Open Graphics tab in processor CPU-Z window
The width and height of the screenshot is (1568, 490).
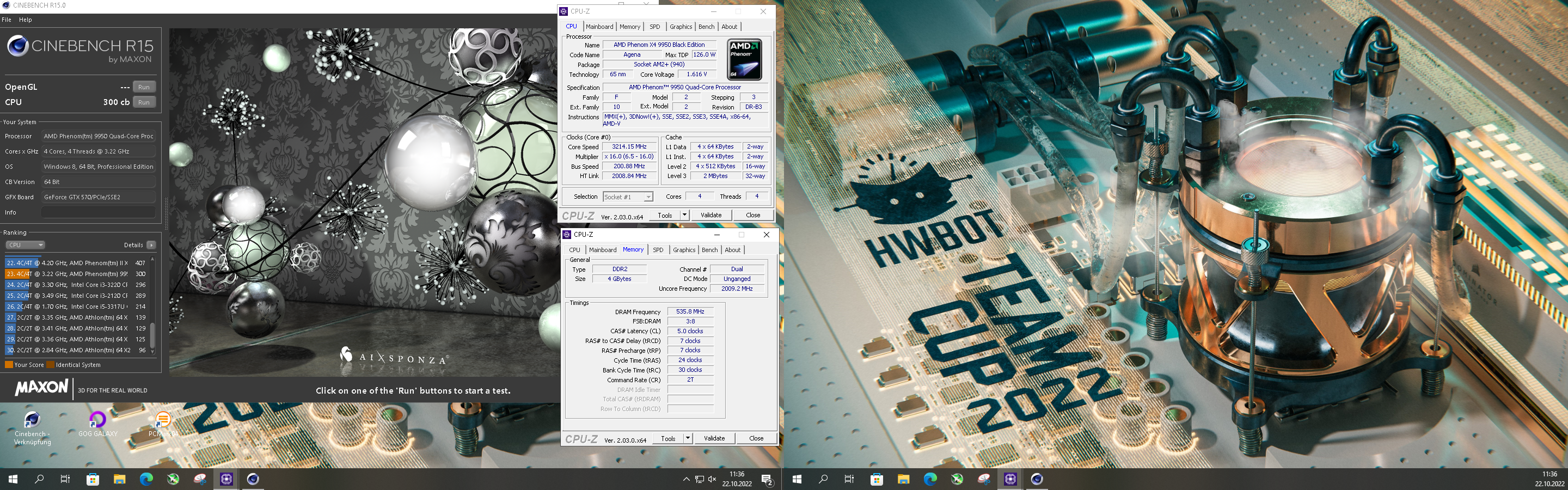pos(681,27)
